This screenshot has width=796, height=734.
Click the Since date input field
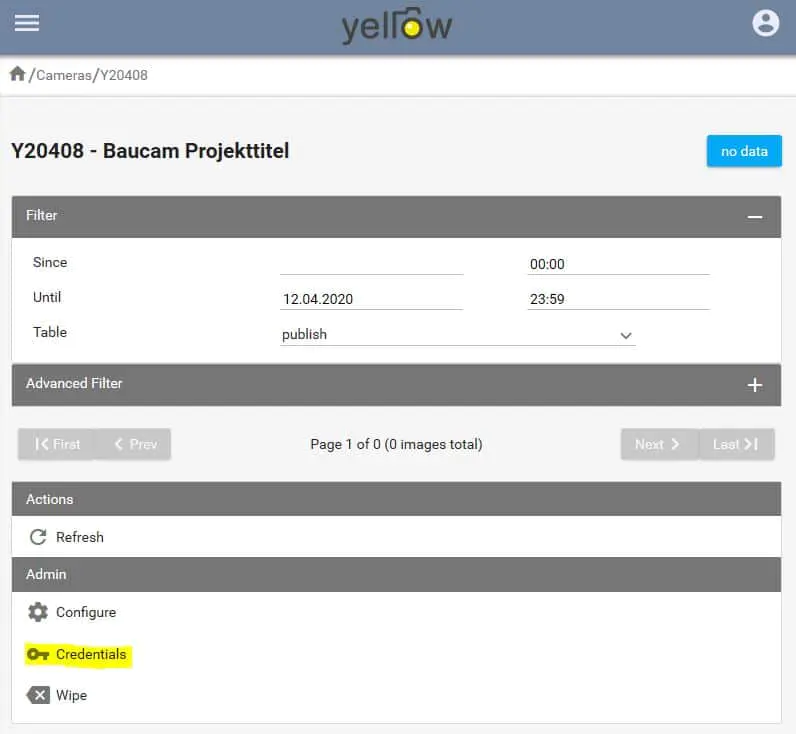371,264
